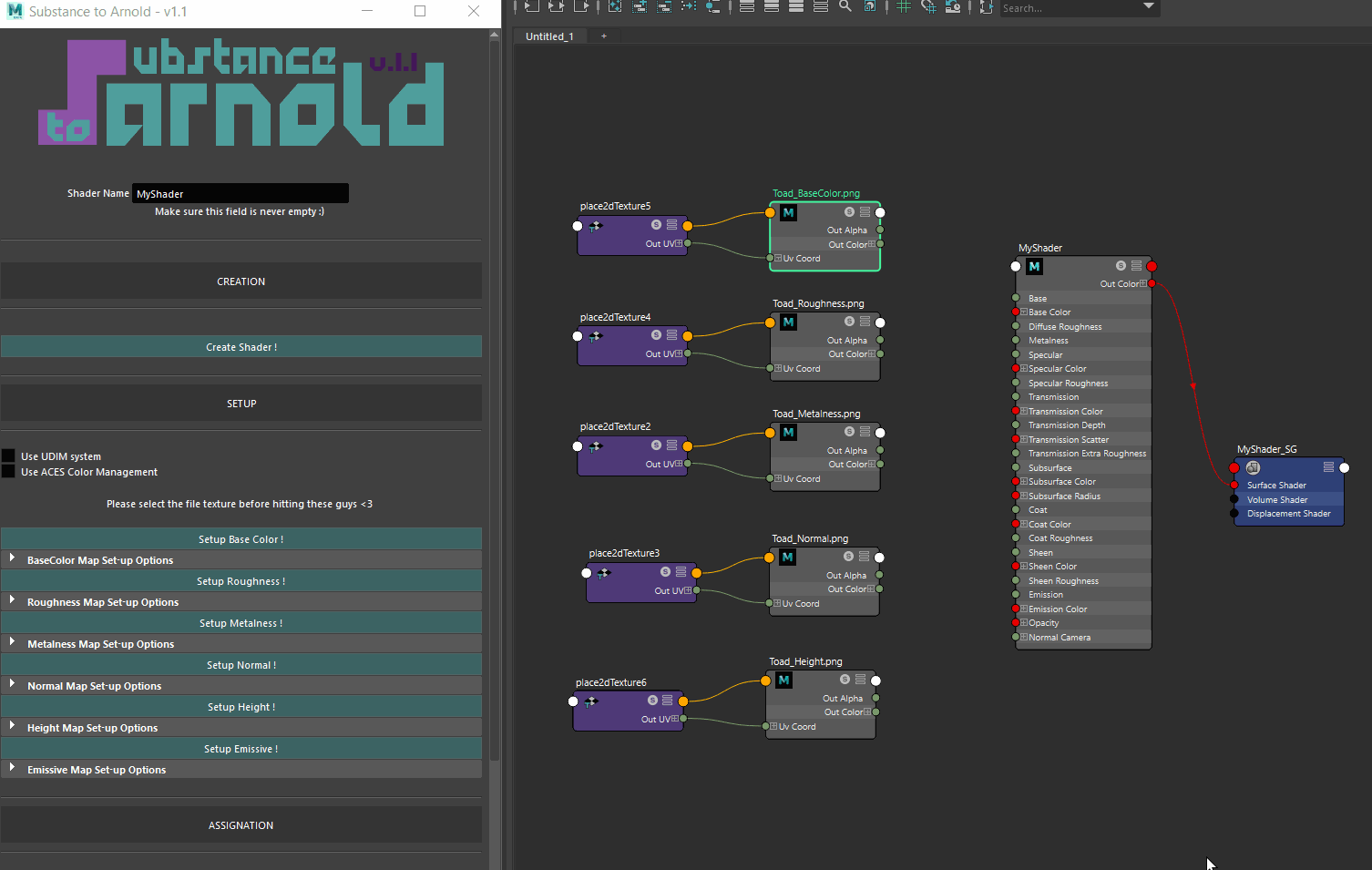Image resolution: width=1372 pixels, height=870 pixels.
Task: Click the S solo icon on place2dTexture5 node
Action: click(x=656, y=225)
